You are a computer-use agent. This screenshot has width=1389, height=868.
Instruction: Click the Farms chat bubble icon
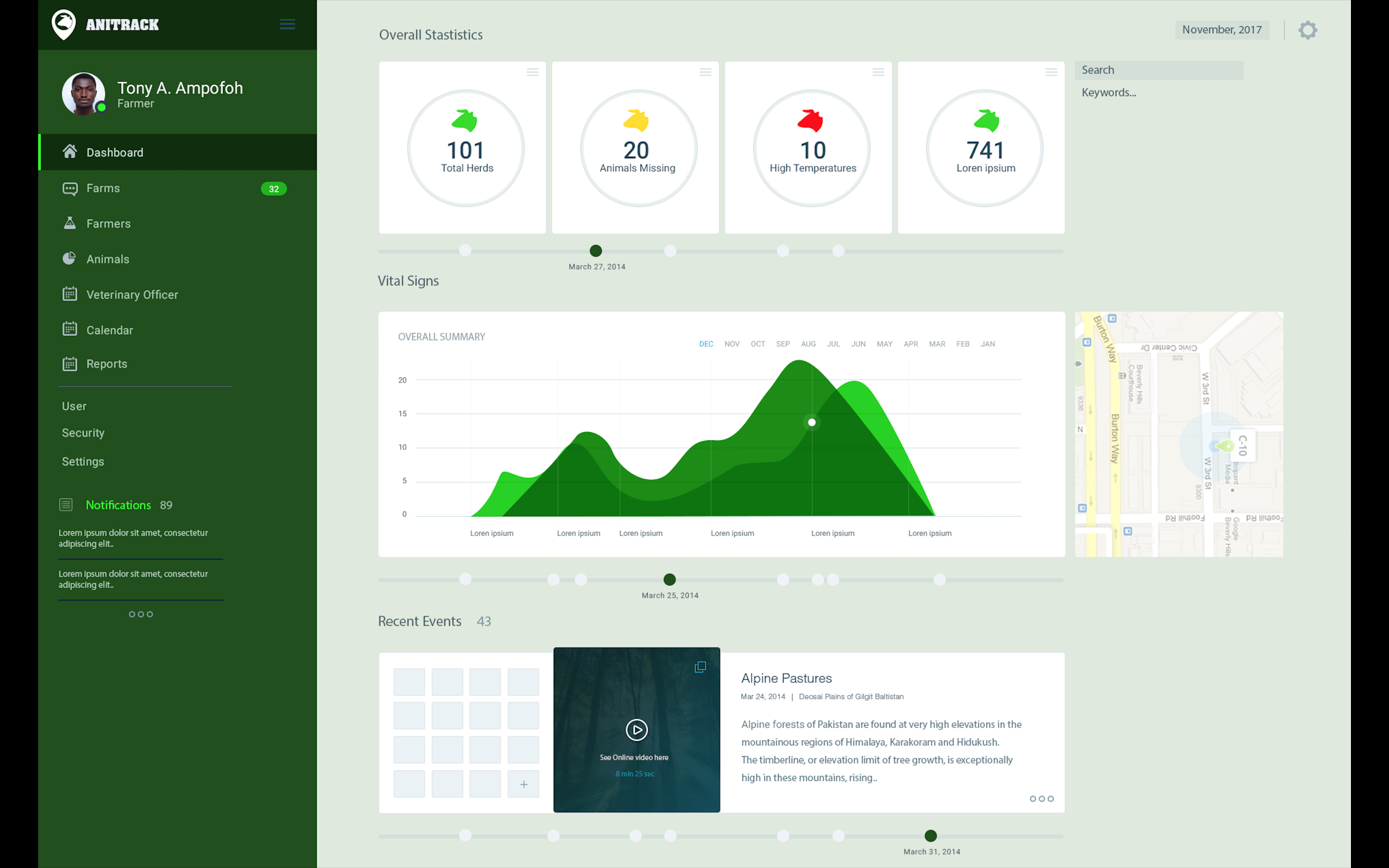tap(70, 188)
